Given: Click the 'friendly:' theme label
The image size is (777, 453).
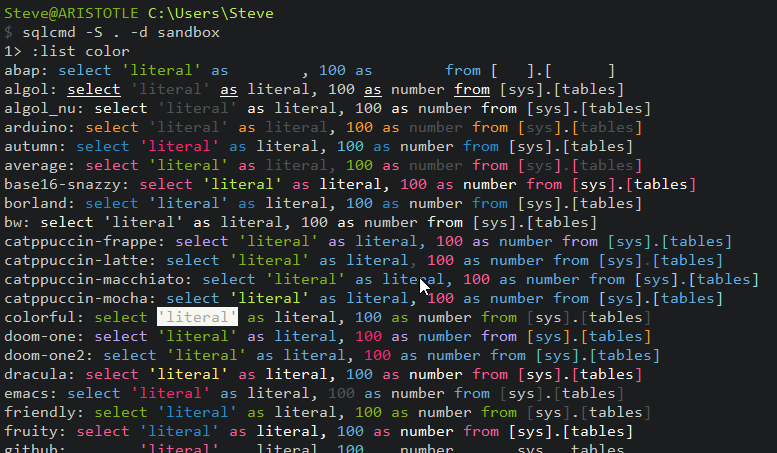Looking at the screenshot, I should 45,412.
